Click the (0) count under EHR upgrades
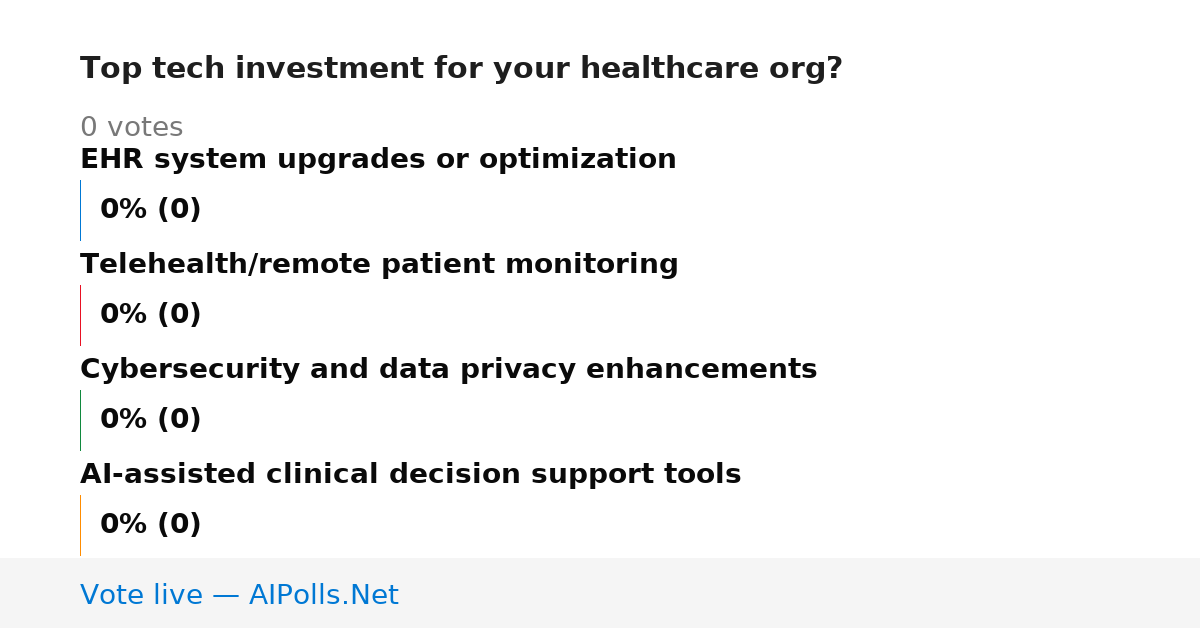This screenshot has width=1200, height=628. (179, 210)
